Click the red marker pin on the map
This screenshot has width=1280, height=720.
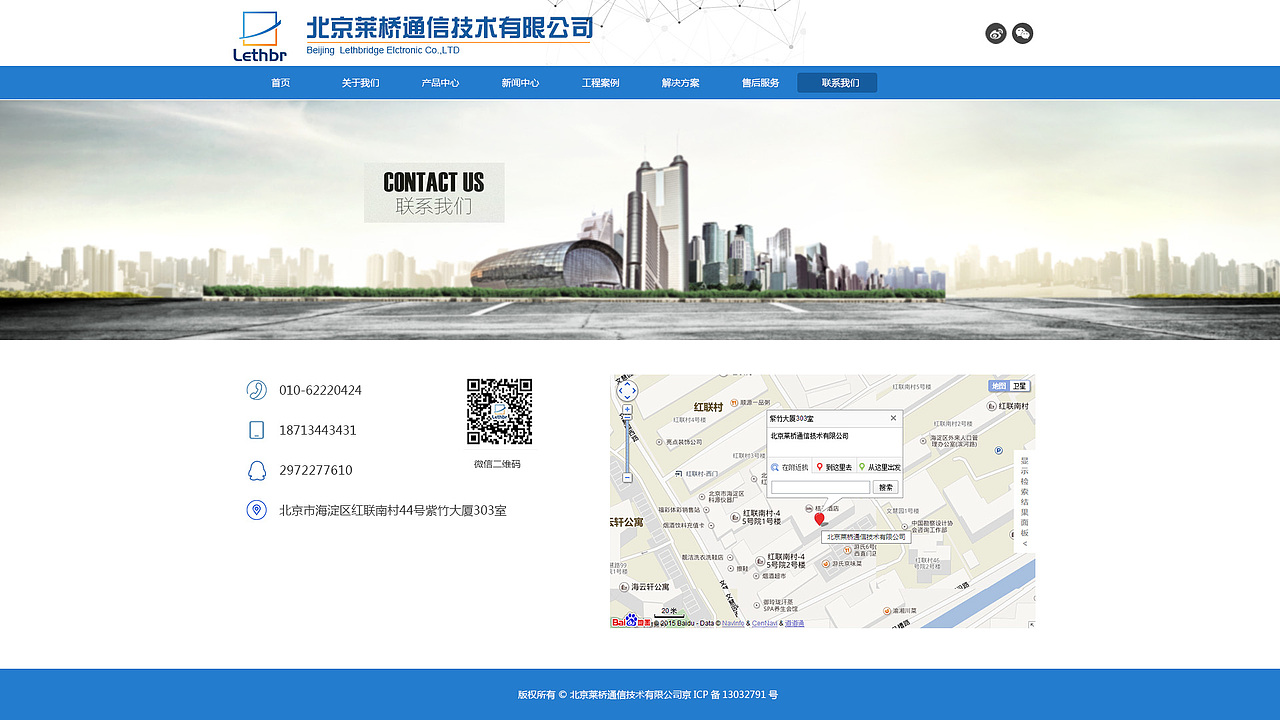(x=820, y=518)
